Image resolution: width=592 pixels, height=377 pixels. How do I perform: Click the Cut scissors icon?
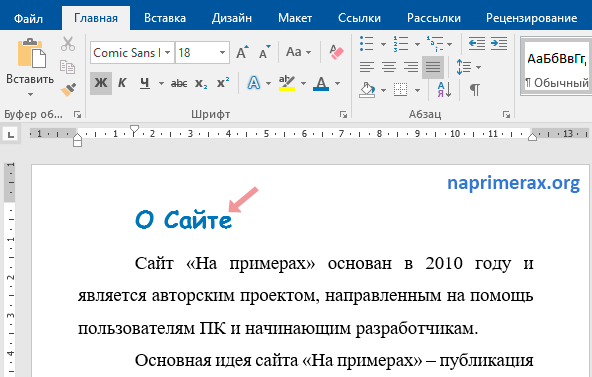pos(68,44)
